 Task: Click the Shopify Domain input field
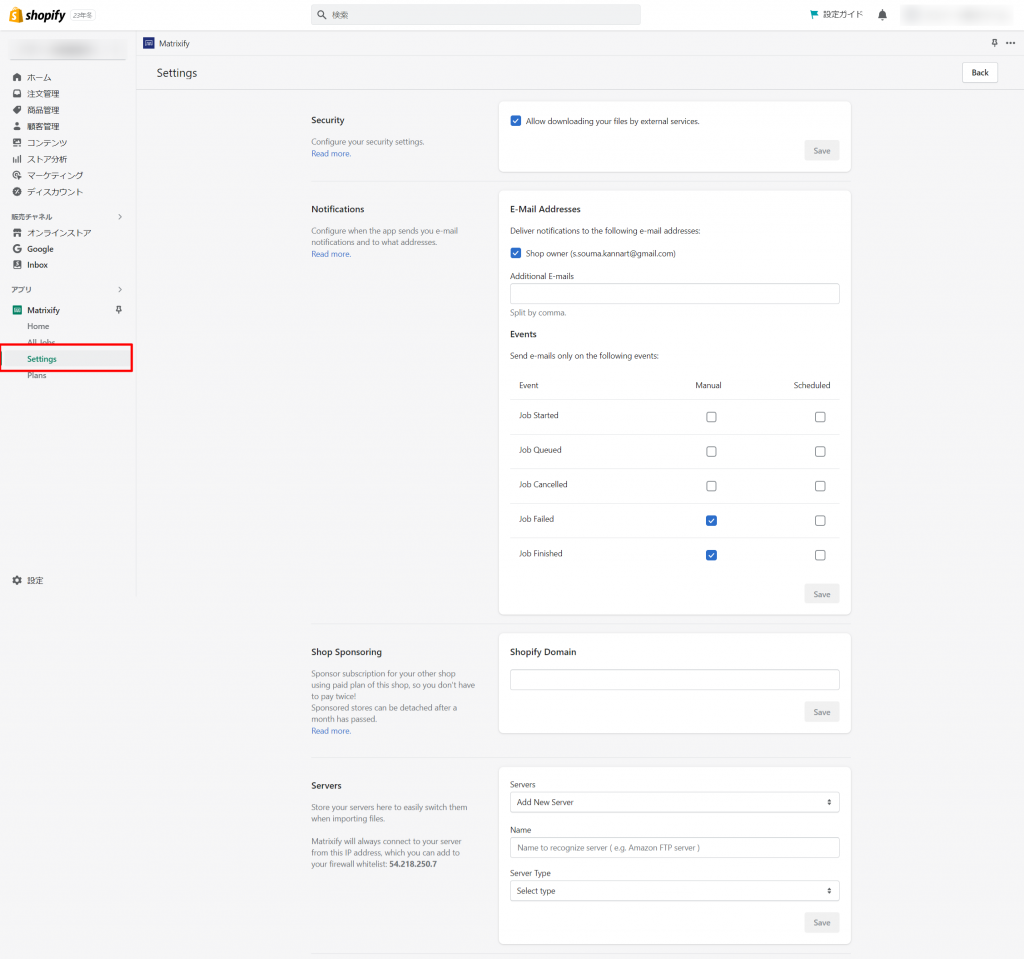[675, 679]
